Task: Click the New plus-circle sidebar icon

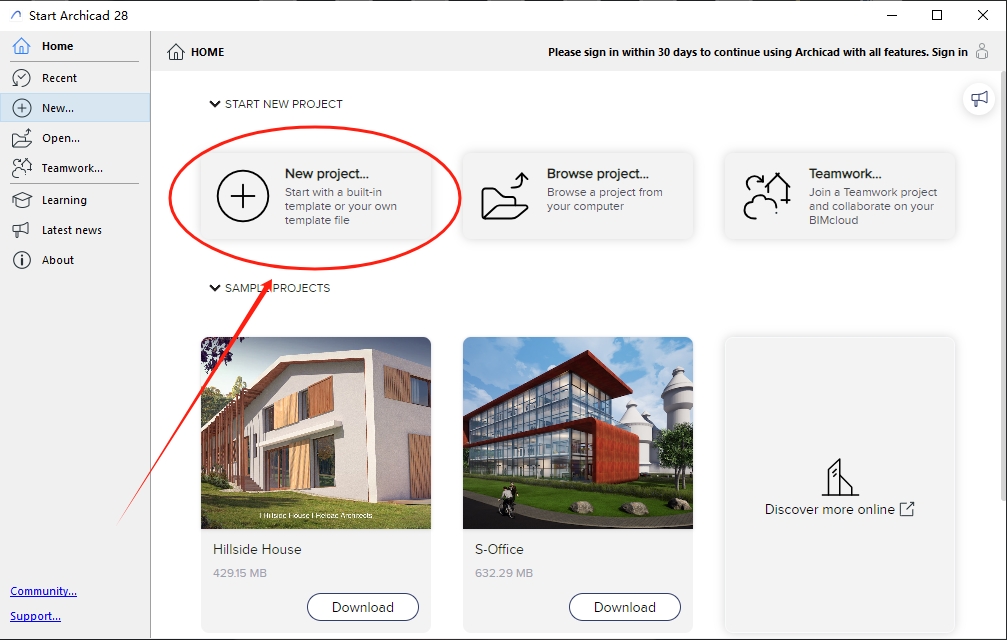Action: (x=21, y=108)
